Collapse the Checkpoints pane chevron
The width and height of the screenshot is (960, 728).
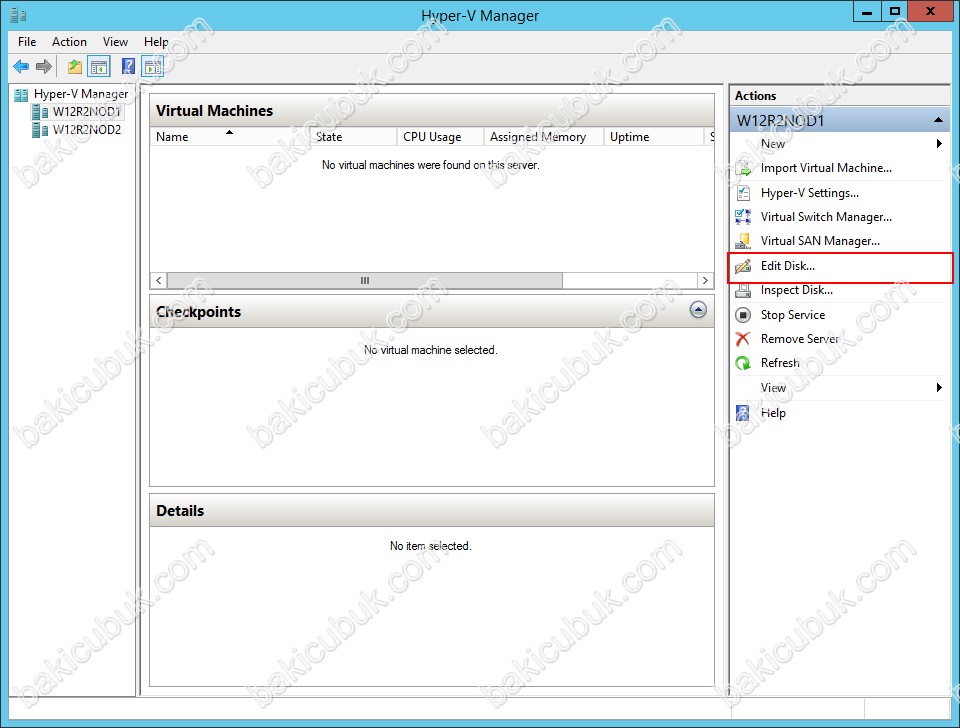tap(698, 310)
